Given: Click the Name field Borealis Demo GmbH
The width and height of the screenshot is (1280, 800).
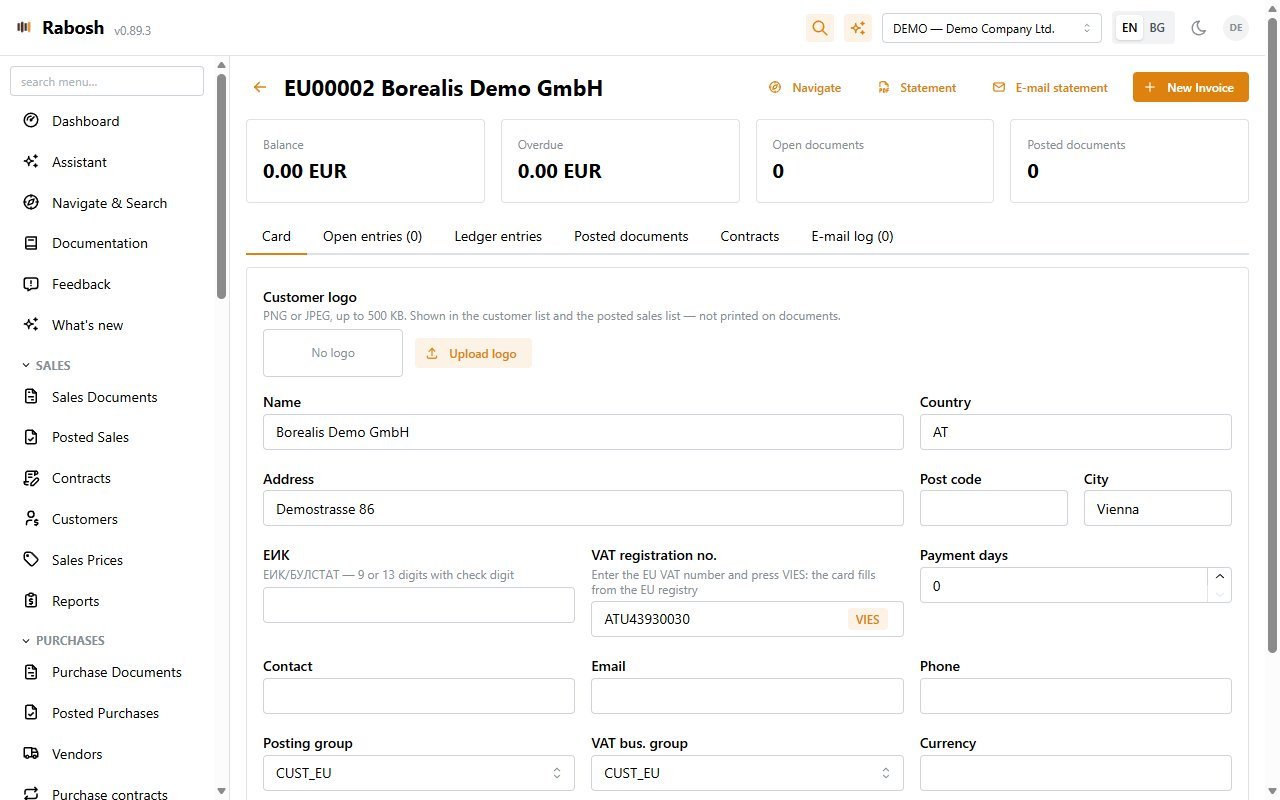Looking at the screenshot, I should (583, 432).
